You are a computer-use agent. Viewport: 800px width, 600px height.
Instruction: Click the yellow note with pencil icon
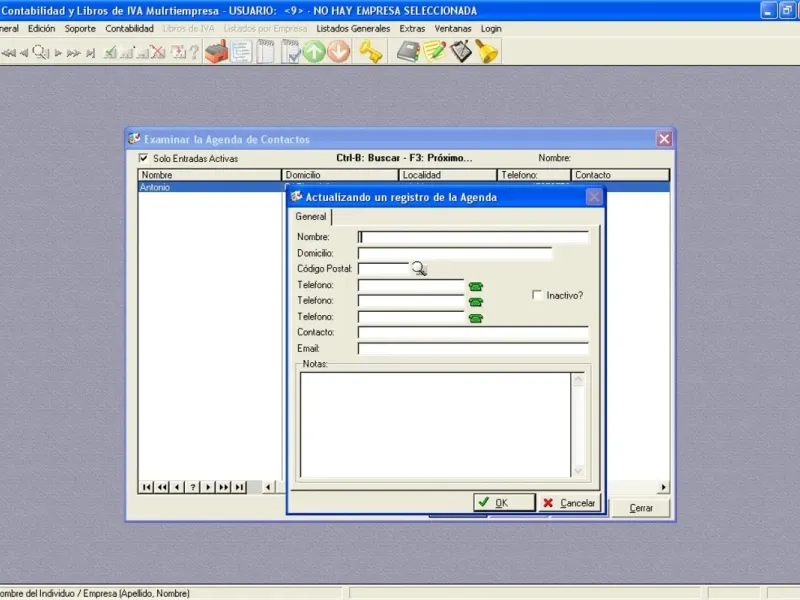[x=434, y=52]
